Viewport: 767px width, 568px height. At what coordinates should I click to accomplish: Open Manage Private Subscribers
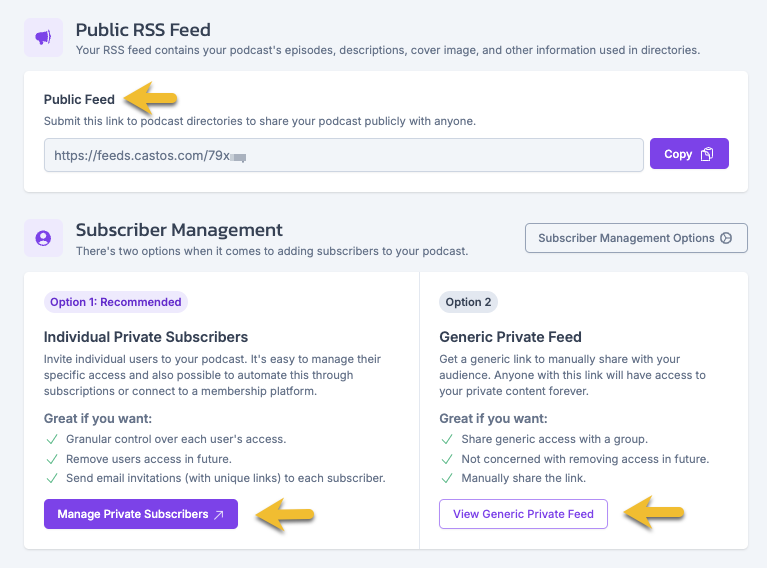point(141,514)
